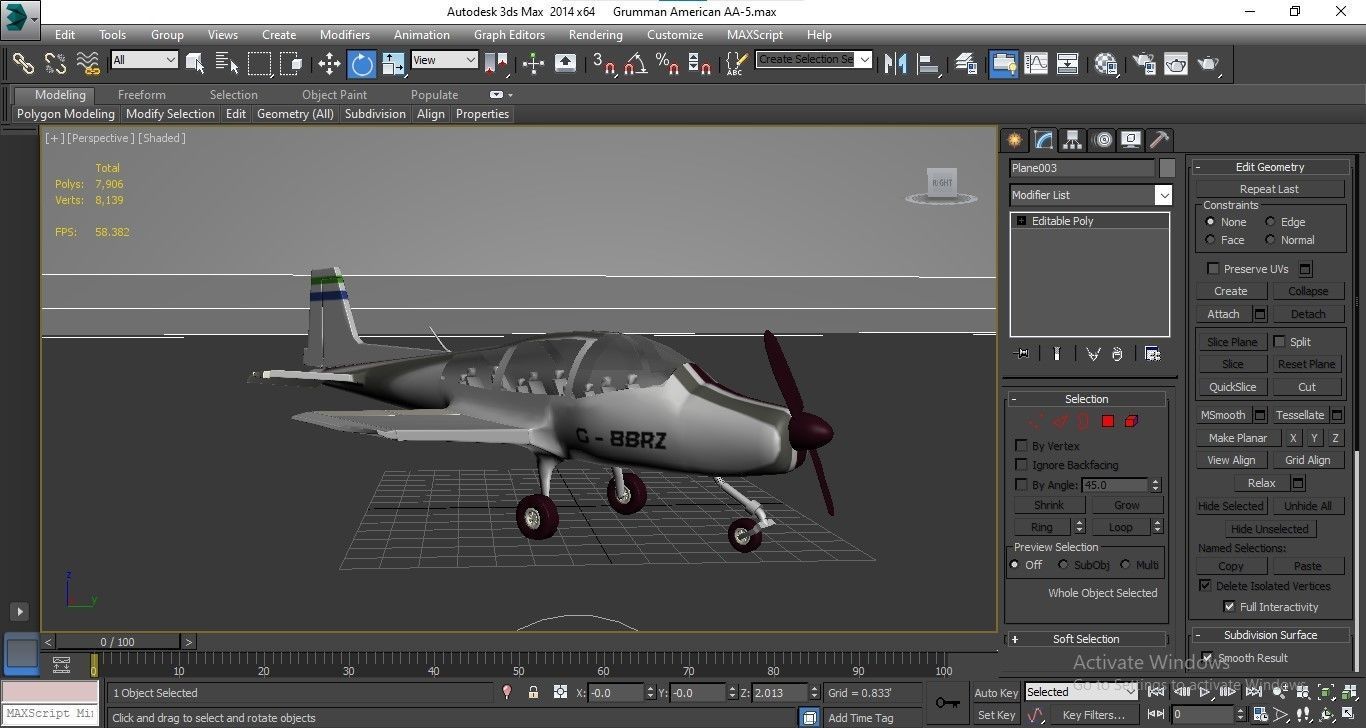
Task: Enable Preserve UVs checkbox
Action: pos(1213,269)
